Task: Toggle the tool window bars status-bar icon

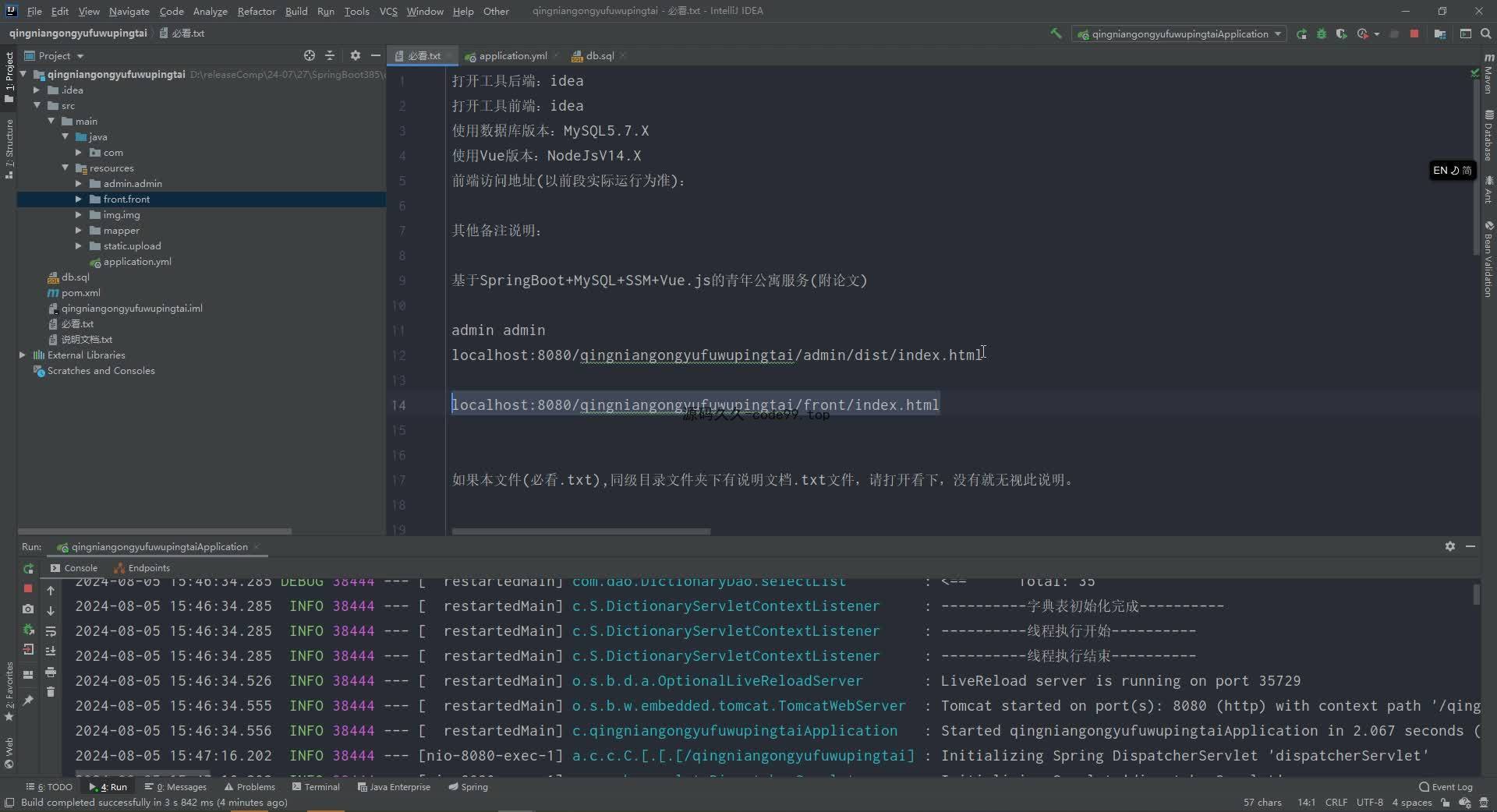Action: (9, 803)
